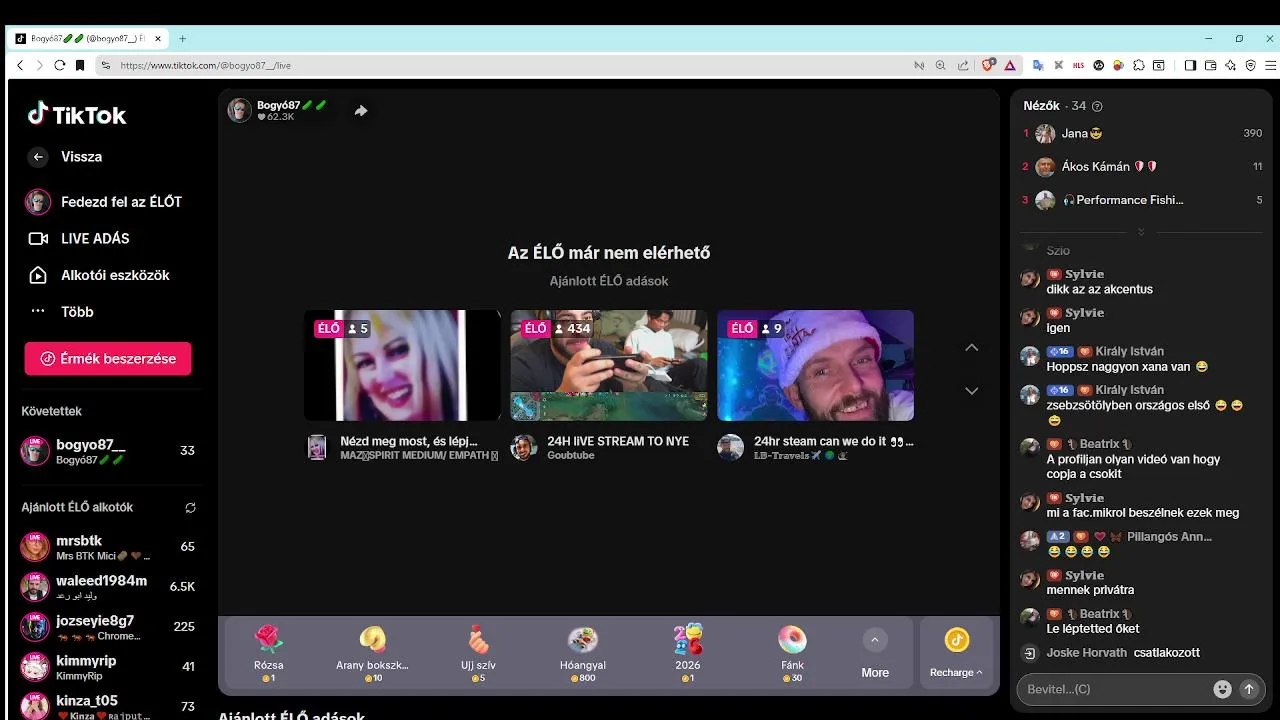This screenshot has height=720, width=1280.
Task: Open a new browser tab
Action: click(x=182, y=39)
